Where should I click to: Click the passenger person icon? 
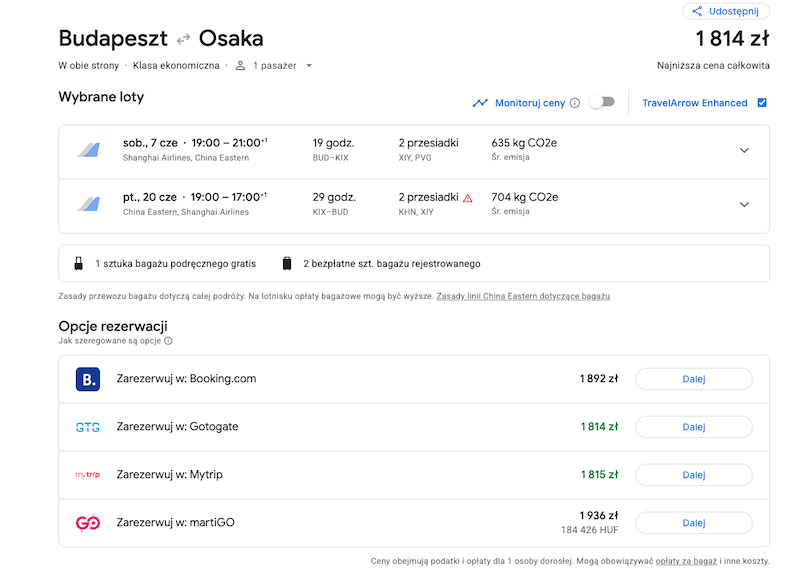[240, 65]
